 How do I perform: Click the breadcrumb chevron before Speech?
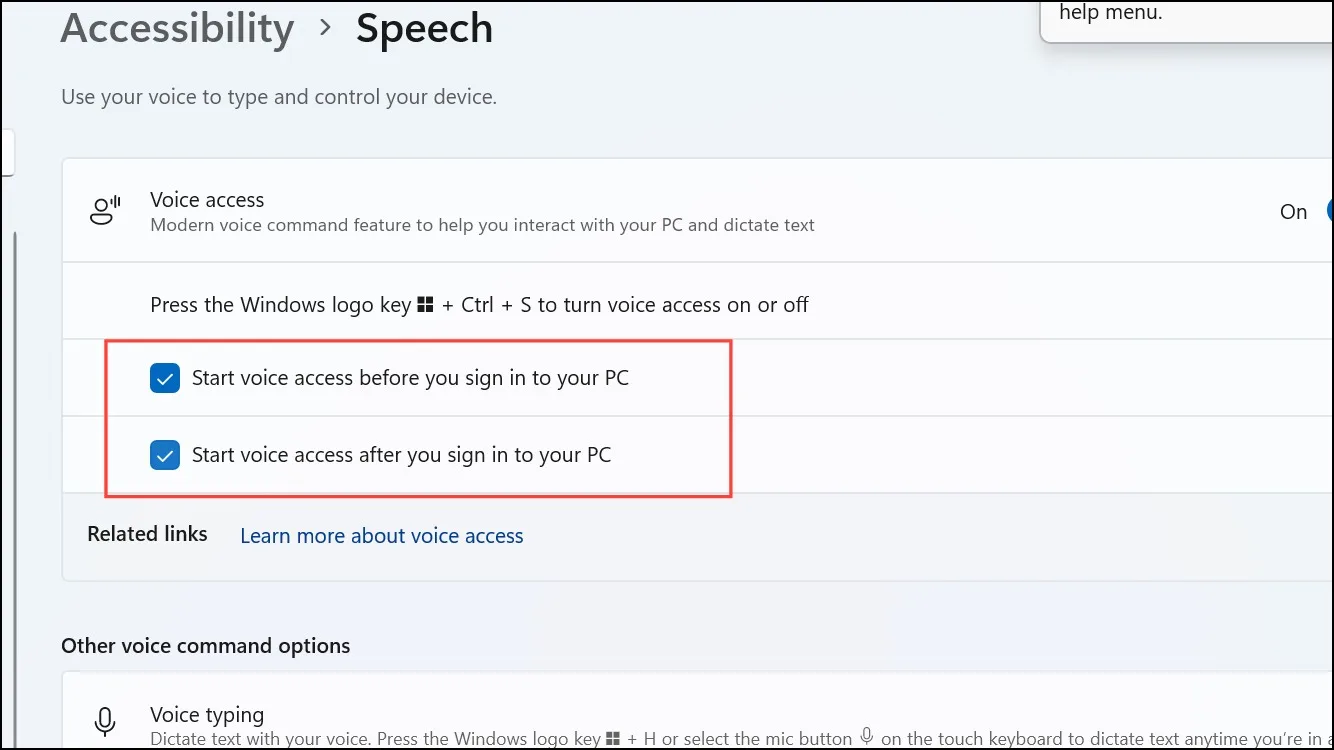click(x=325, y=28)
